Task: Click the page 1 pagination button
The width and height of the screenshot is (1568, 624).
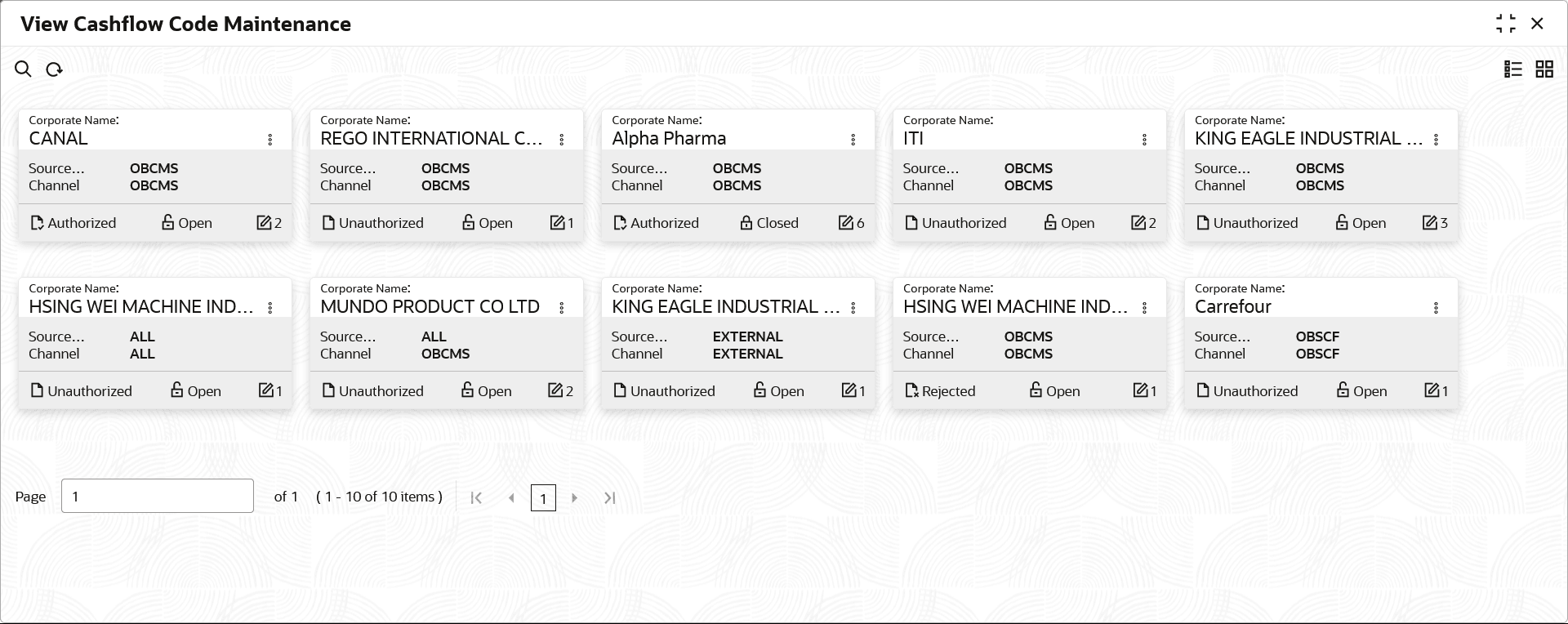Action: click(543, 497)
